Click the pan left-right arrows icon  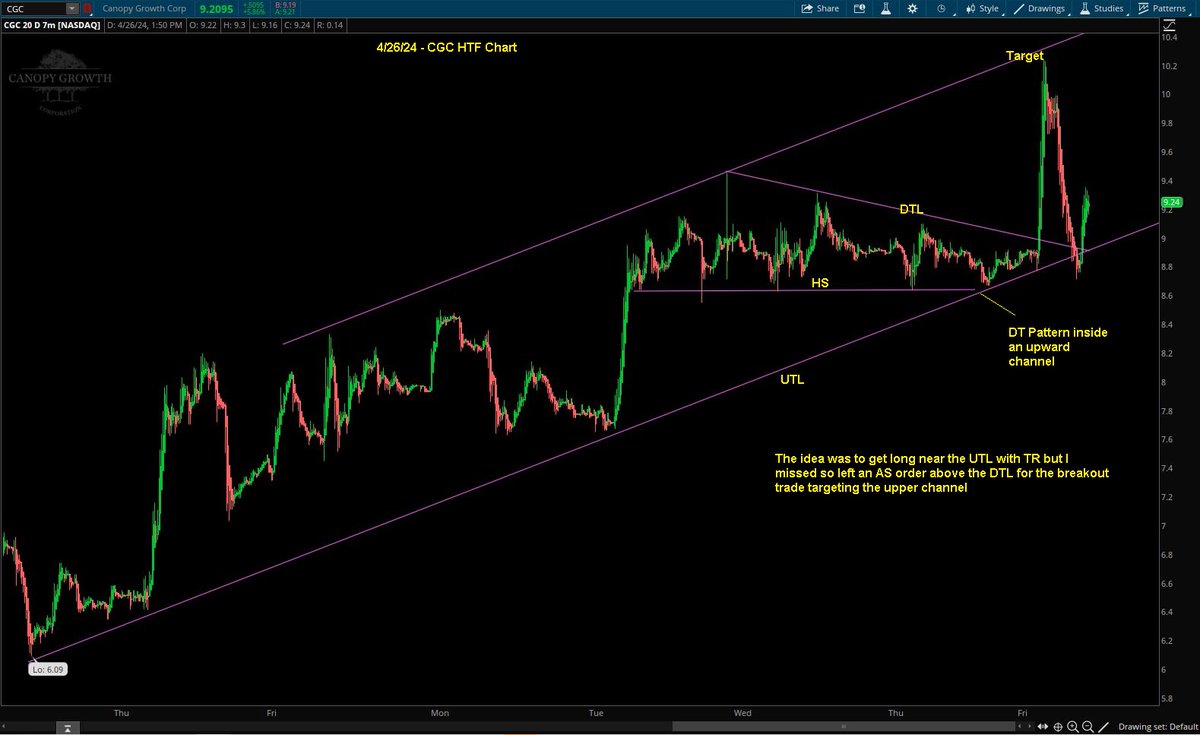pos(1043,727)
